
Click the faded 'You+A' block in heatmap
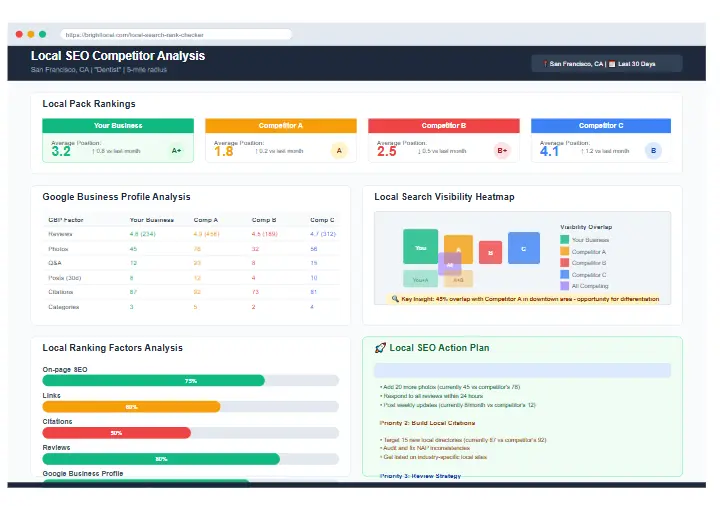420,279
